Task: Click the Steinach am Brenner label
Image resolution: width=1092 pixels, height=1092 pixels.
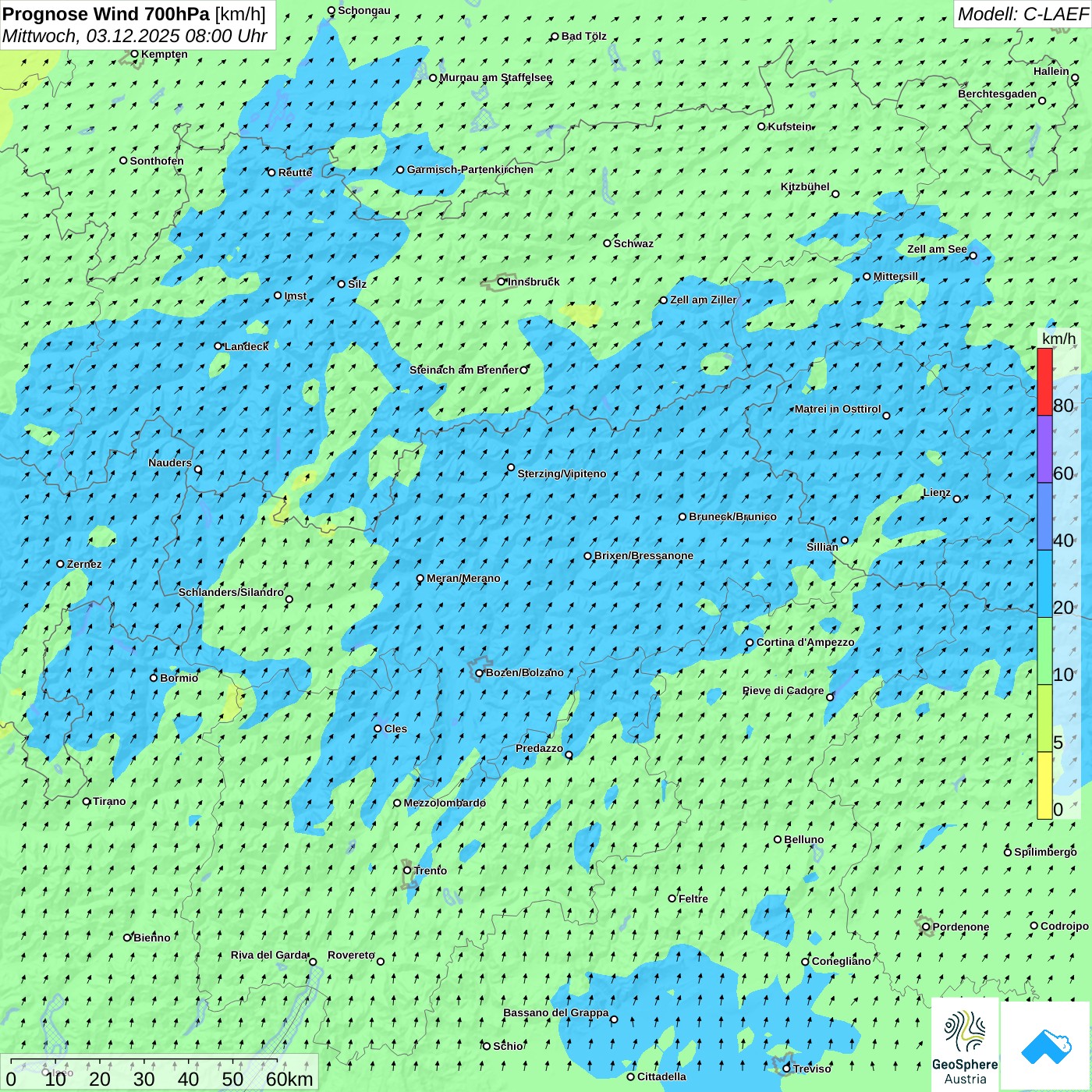Action: pyautogui.click(x=464, y=370)
